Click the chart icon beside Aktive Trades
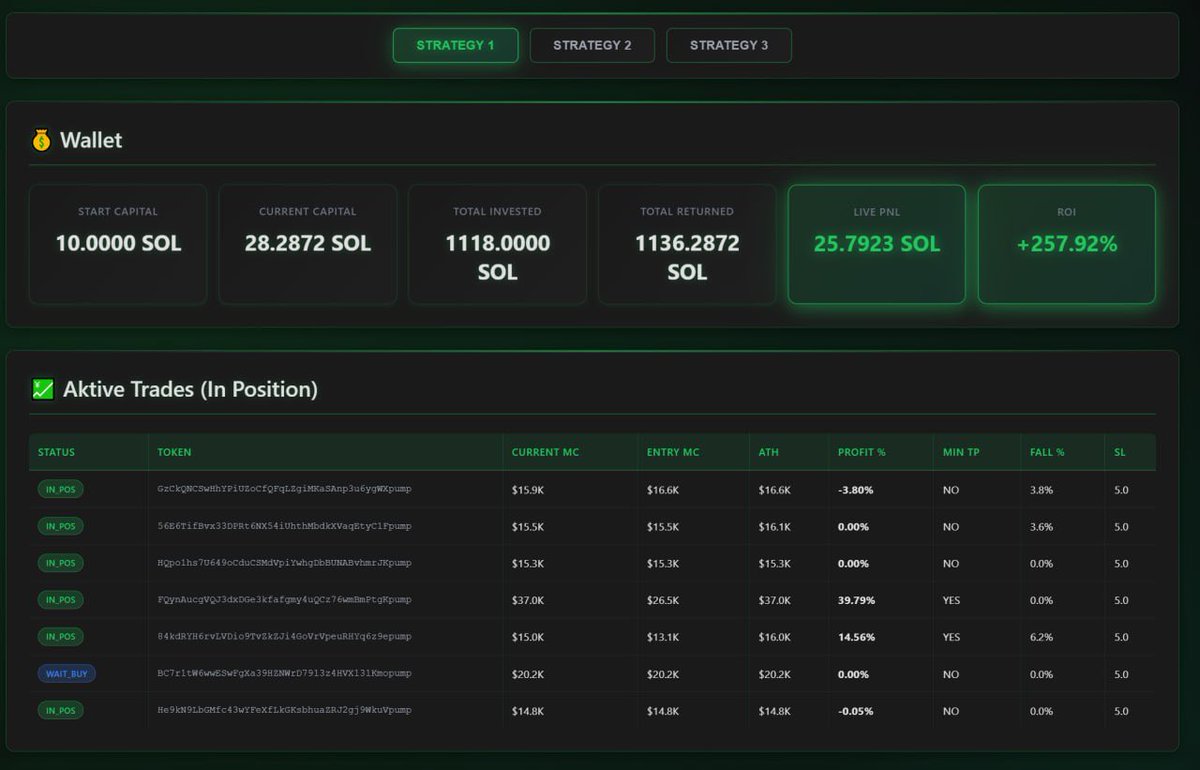The height and width of the screenshot is (770, 1200). pyautogui.click(x=42, y=389)
